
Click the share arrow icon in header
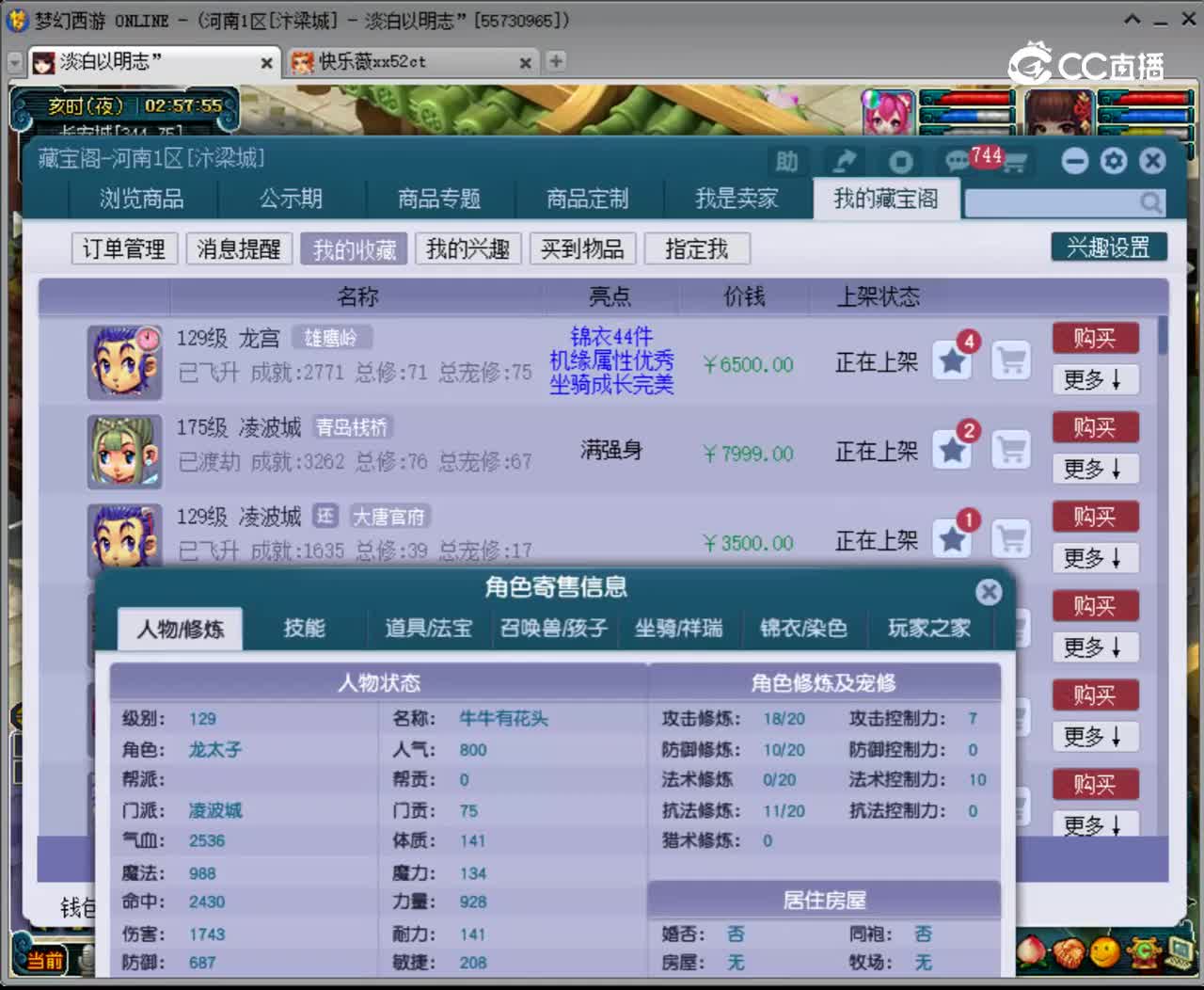(x=844, y=162)
